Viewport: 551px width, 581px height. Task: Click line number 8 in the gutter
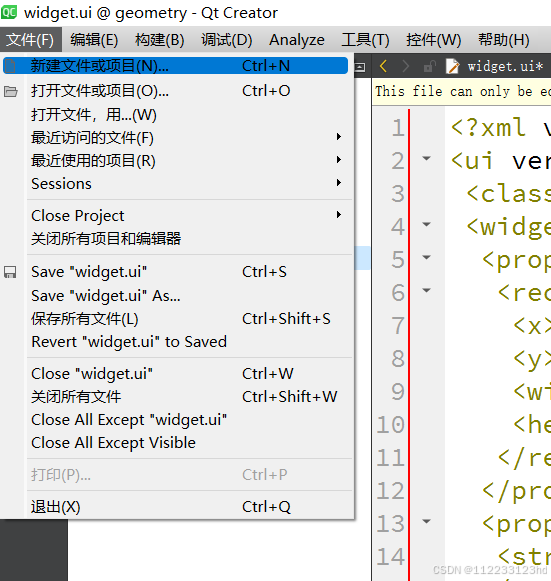tap(398, 359)
